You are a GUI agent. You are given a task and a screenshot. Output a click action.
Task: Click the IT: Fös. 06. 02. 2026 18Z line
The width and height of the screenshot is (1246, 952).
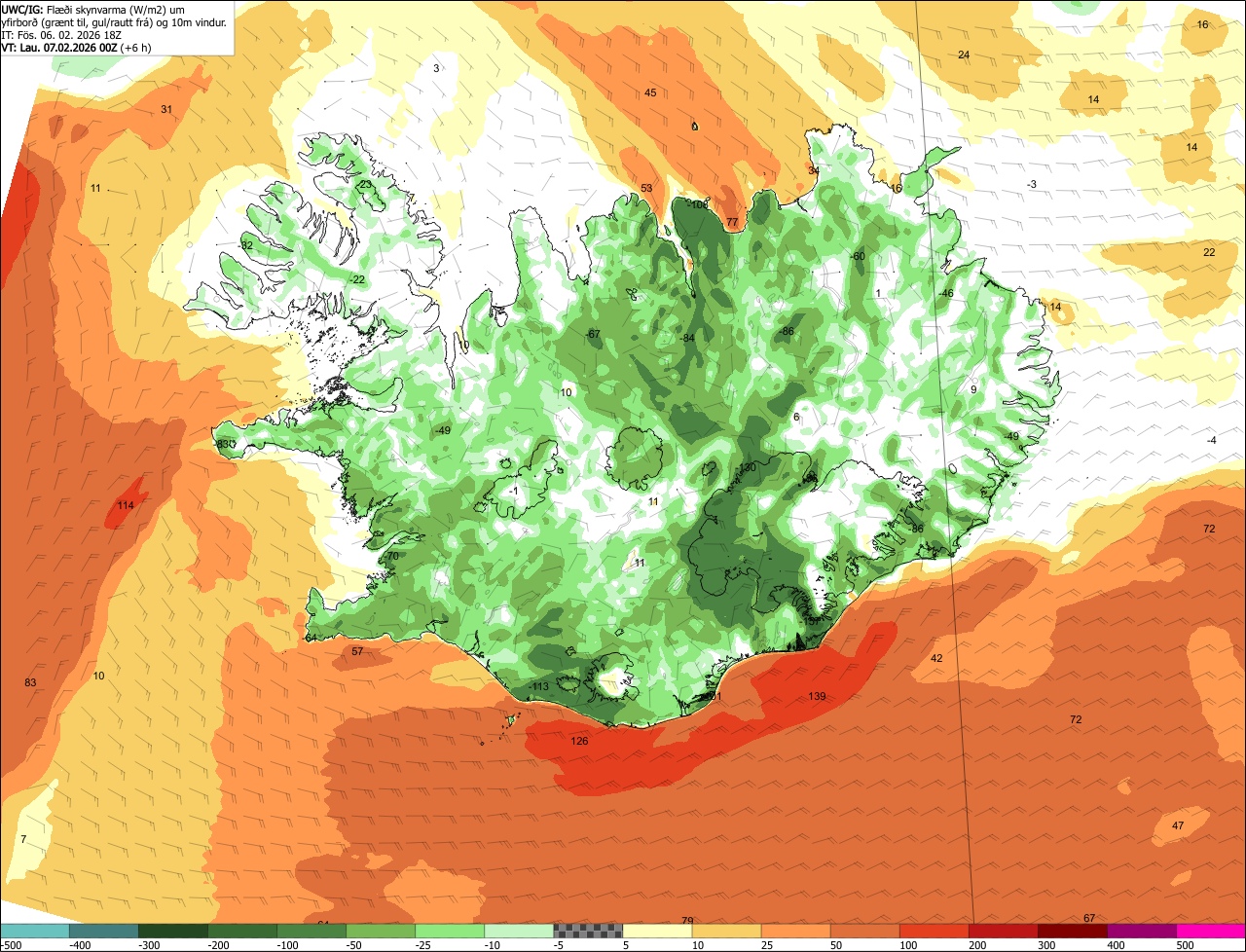pyautogui.click(x=61, y=34)
